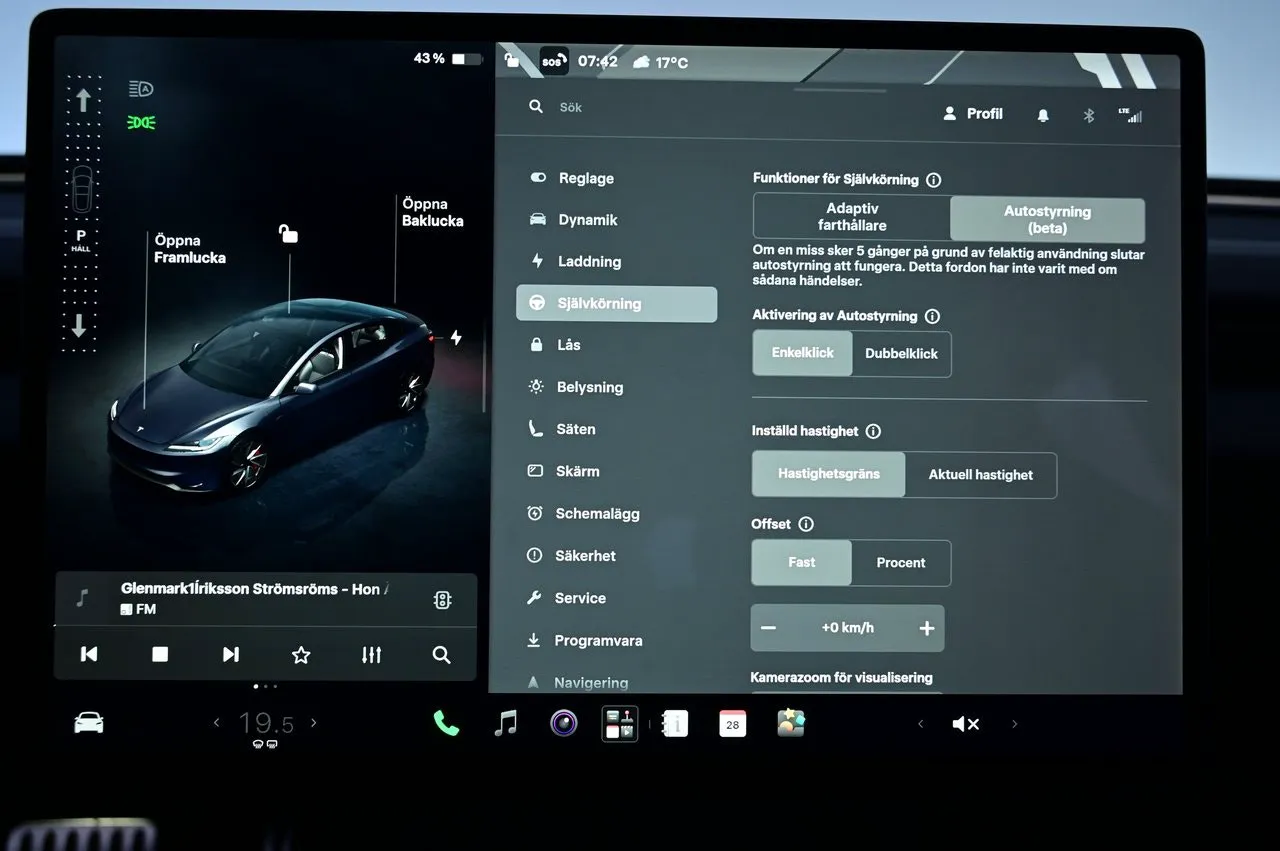The height and width of the screenshot is (851, 1280).
Task: Open Bluetooth settings icon
Action: coord(1089,115)
